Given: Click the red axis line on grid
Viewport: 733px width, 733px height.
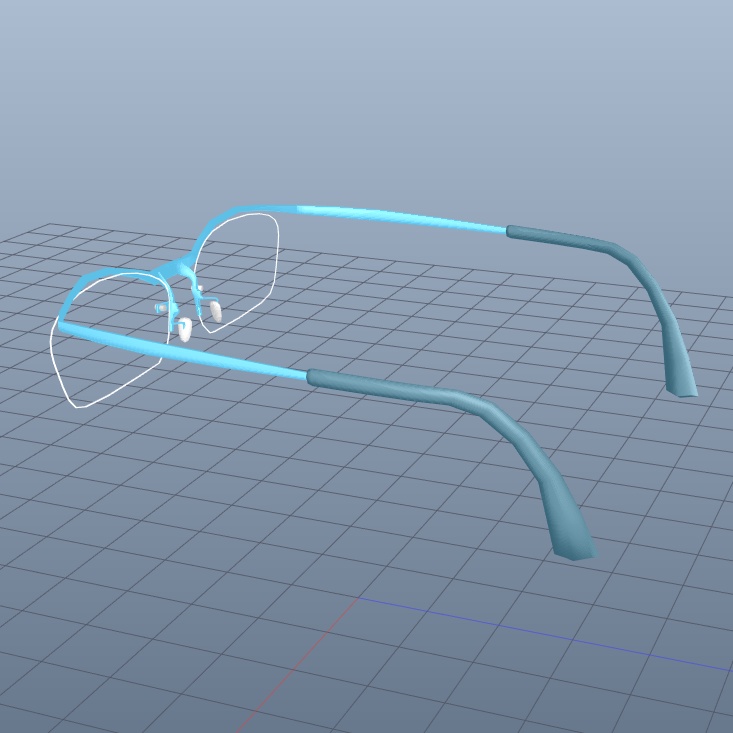Looking at the screenshot, I should (296, 665).
